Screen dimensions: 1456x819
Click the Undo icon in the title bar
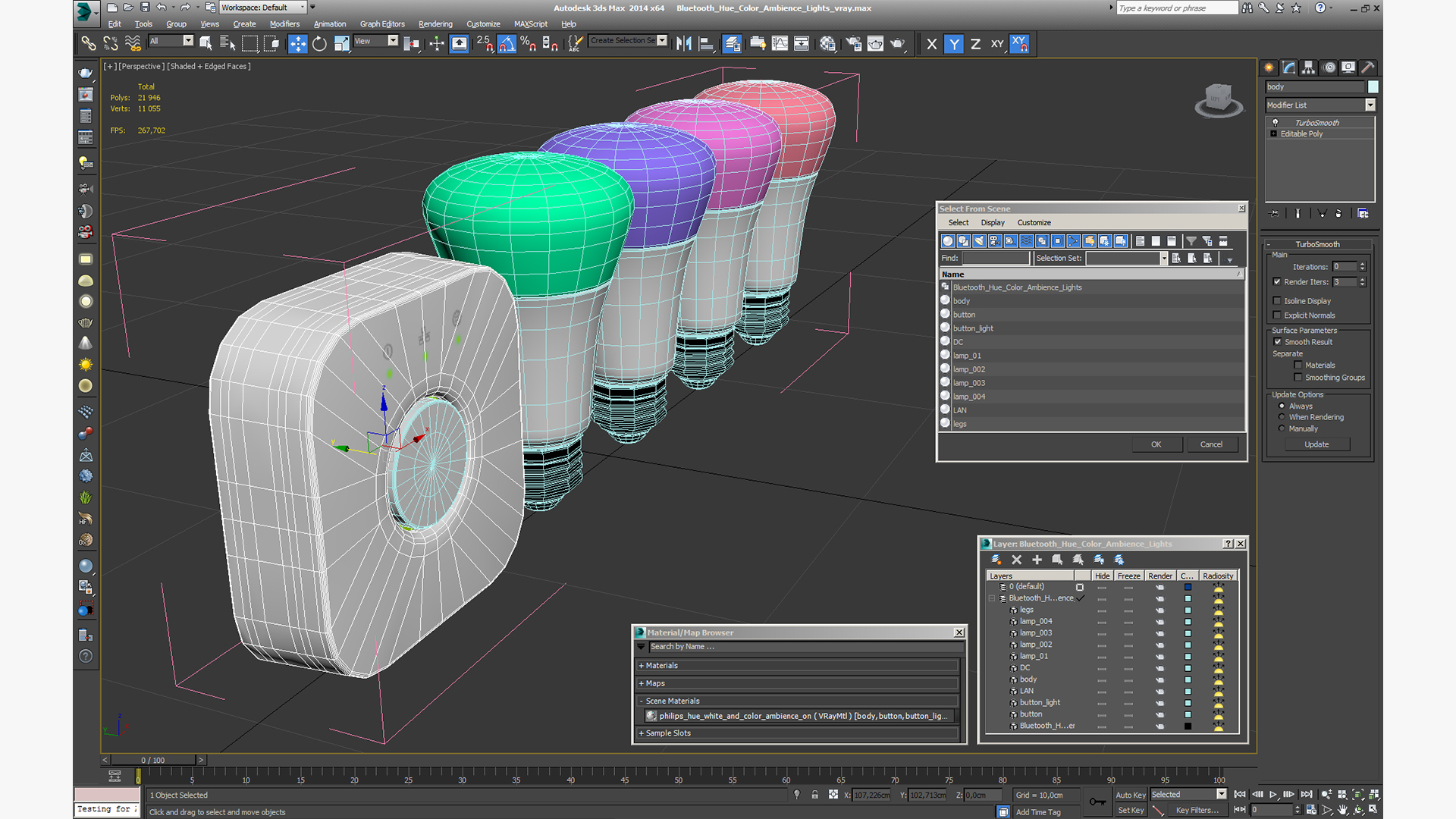(162, 8)
